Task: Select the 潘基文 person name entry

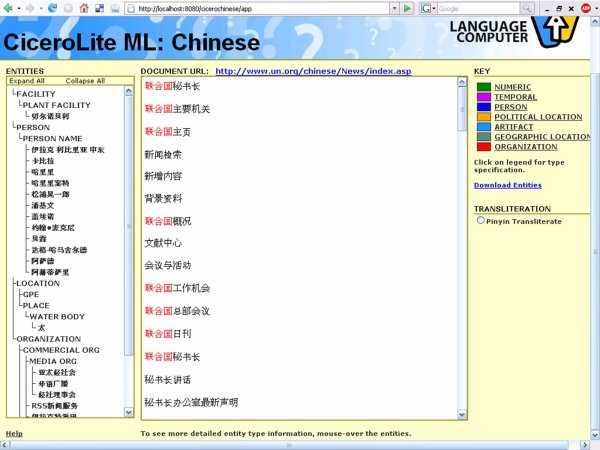Action: pyautogui.click(x=42, y=205)
